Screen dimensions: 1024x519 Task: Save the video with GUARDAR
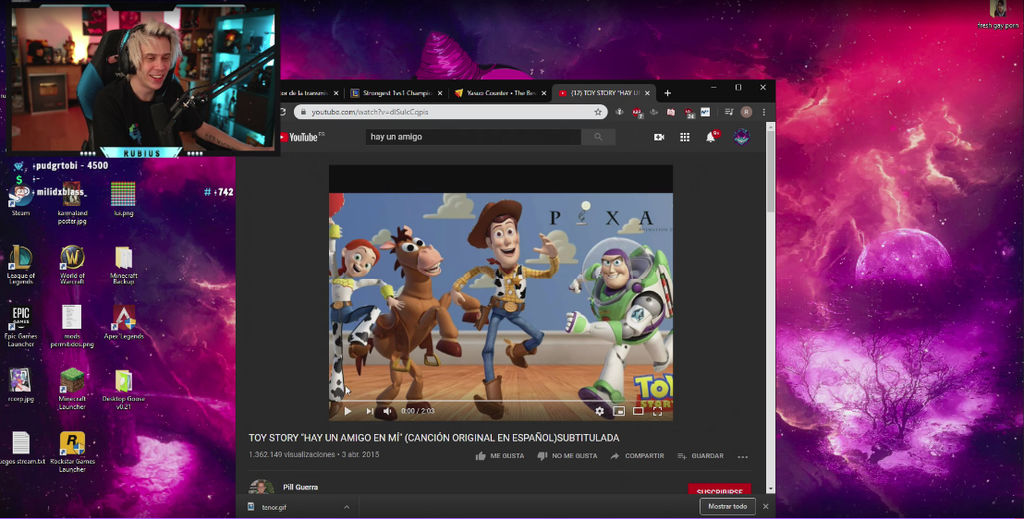pos(700,456)
